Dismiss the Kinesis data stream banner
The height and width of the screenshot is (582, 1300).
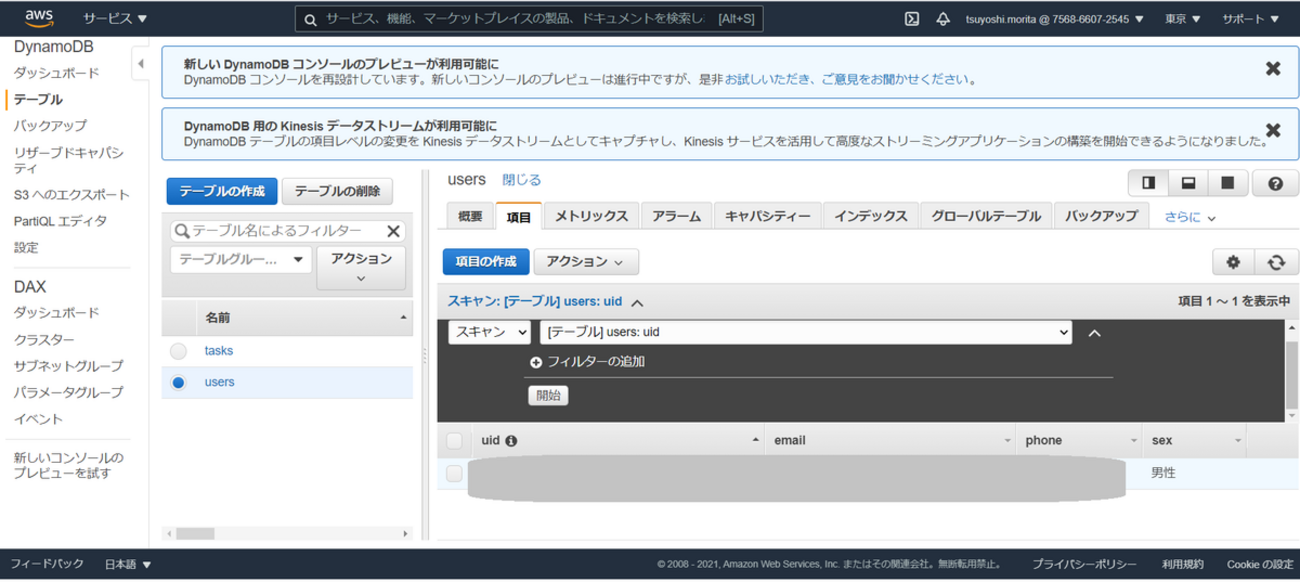click(x=1273, y=130)
